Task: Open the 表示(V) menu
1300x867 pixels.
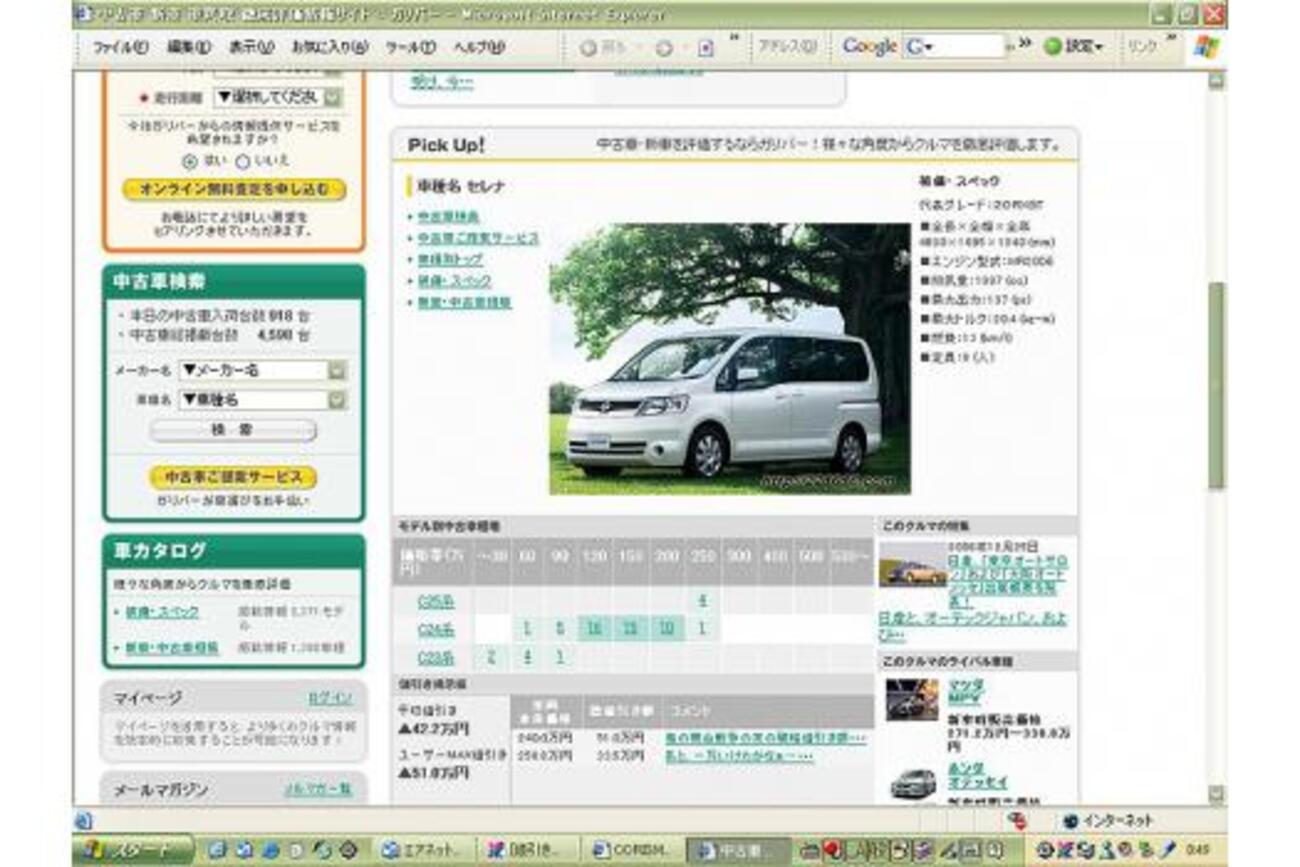Action: (x=251, y=47)
